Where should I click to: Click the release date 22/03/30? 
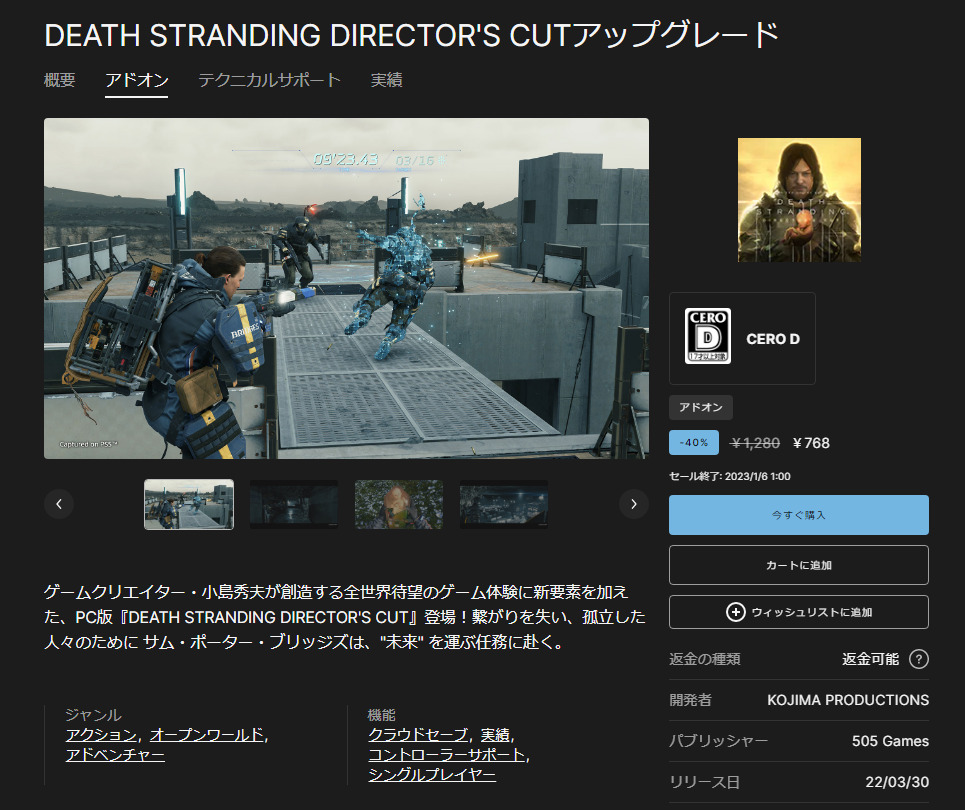click(897, 782)
